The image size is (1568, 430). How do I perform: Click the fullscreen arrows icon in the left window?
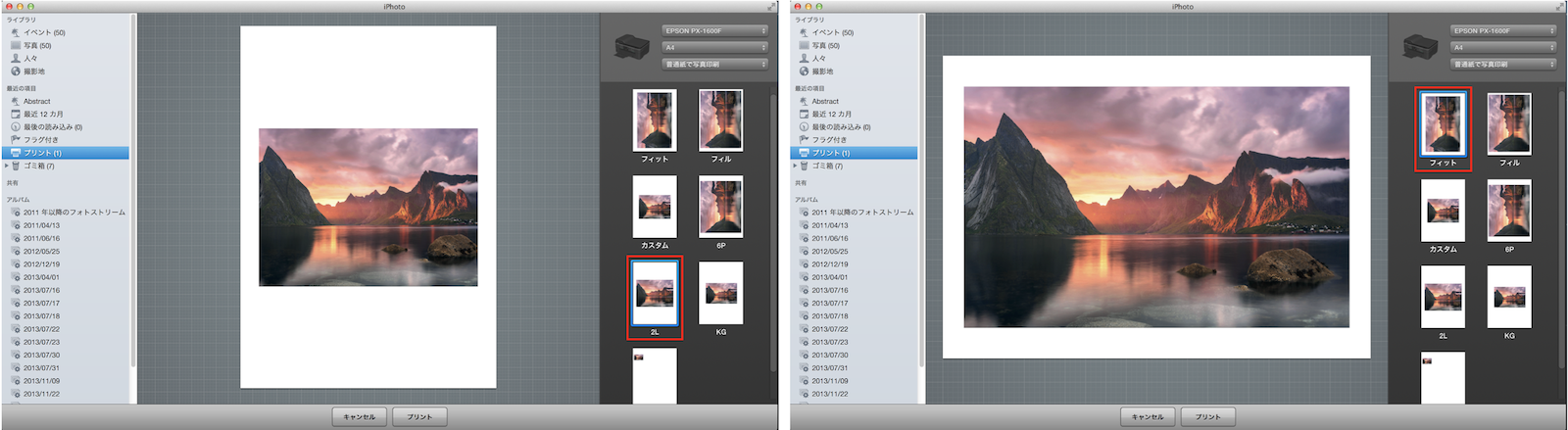pos(771,7)
